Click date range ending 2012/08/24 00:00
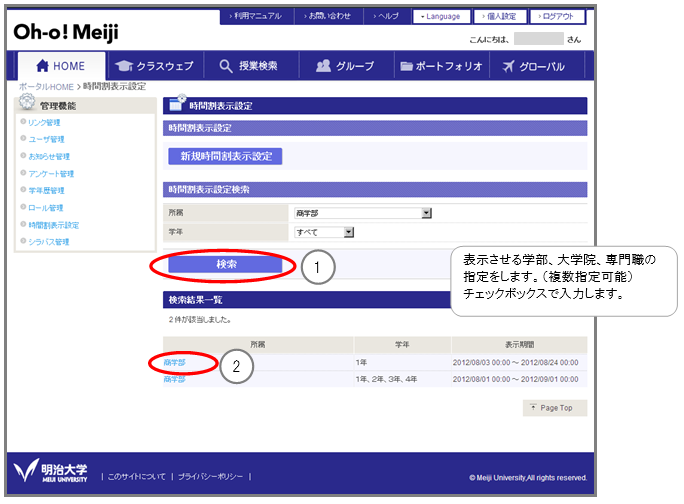The image size is (684, 504). (x=515, y=363)
